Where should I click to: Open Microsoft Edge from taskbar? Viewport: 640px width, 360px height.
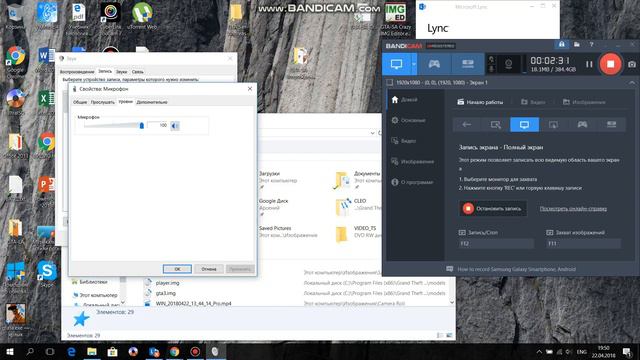tap(71, 352)
